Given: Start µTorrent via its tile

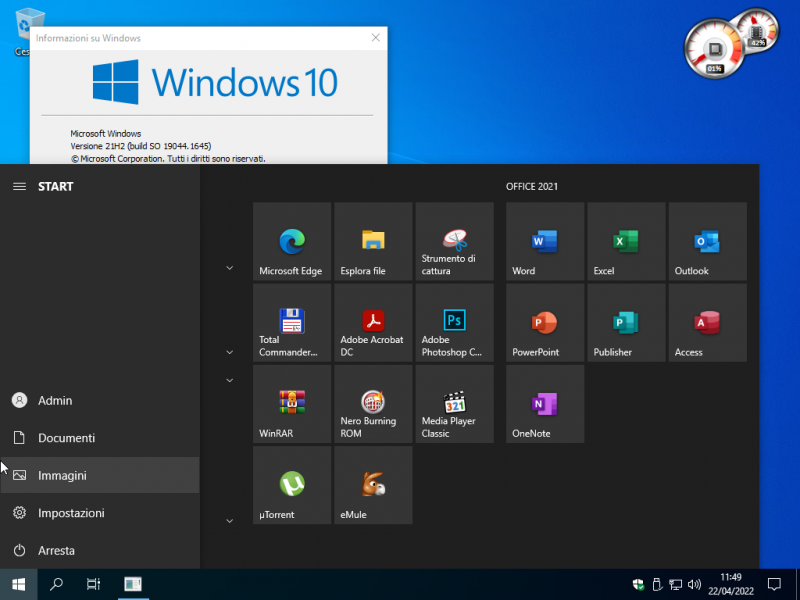Looking at the screenshot, I should click(x=291, y=485).
